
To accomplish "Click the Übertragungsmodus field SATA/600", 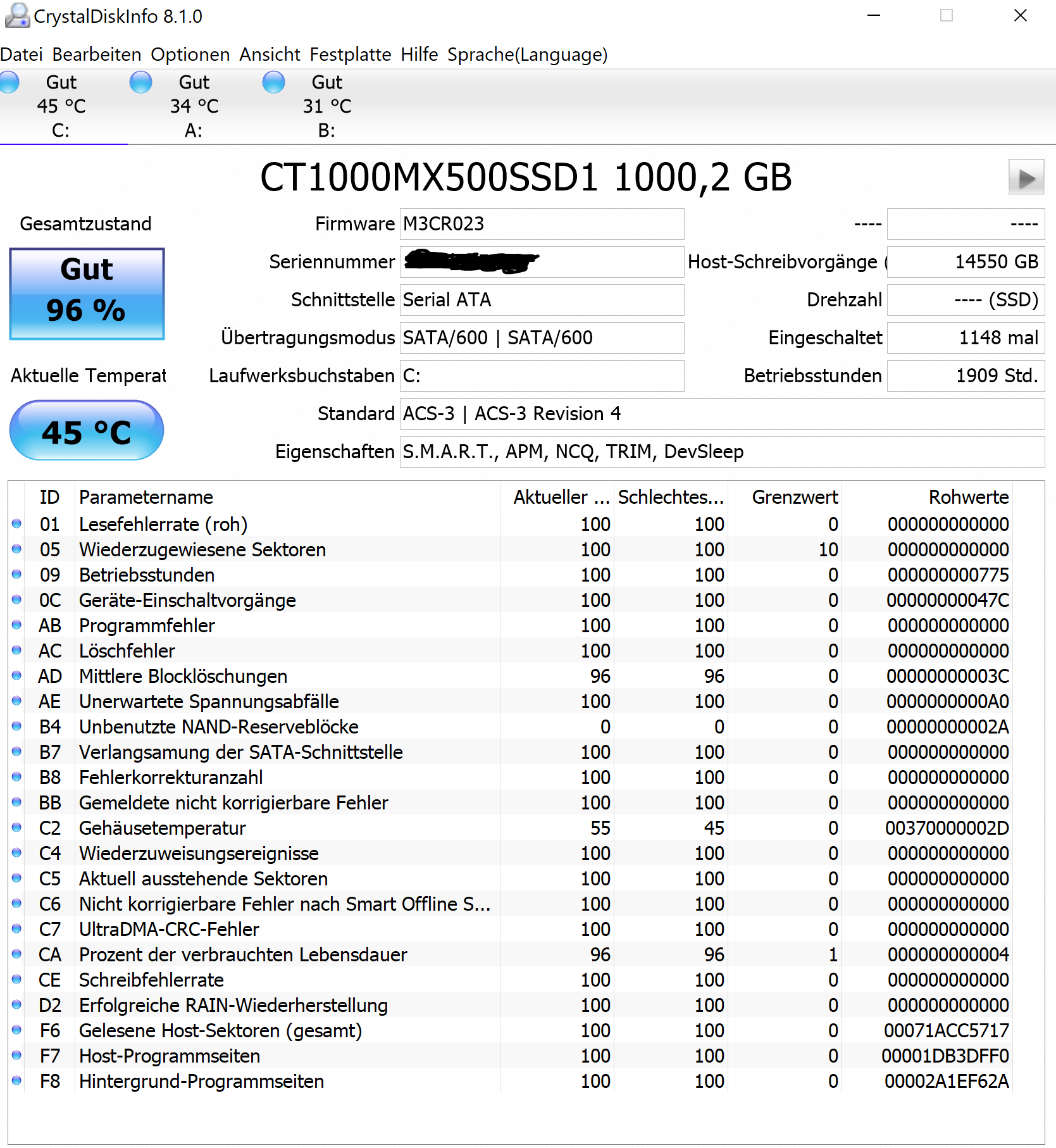I will (x=542, y=338).
